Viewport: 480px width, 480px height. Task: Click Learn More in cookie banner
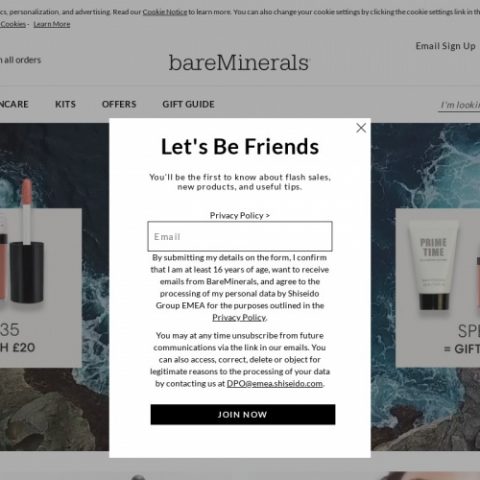pyautogui.click(x=52, y=24)
